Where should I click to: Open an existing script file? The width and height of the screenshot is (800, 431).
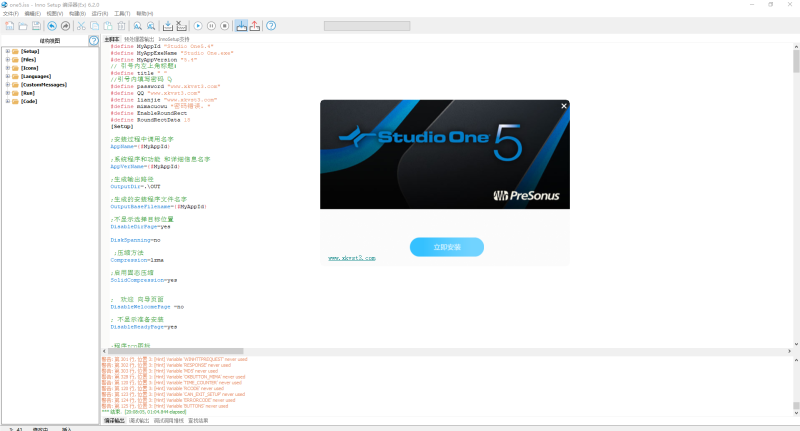(23, 26)
